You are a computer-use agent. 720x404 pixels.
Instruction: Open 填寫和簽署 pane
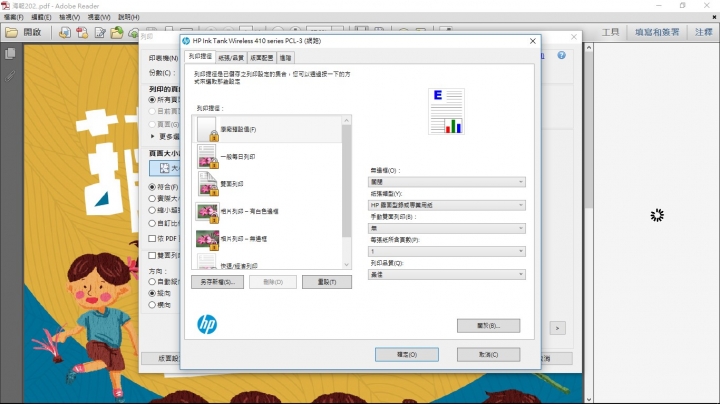657,32
